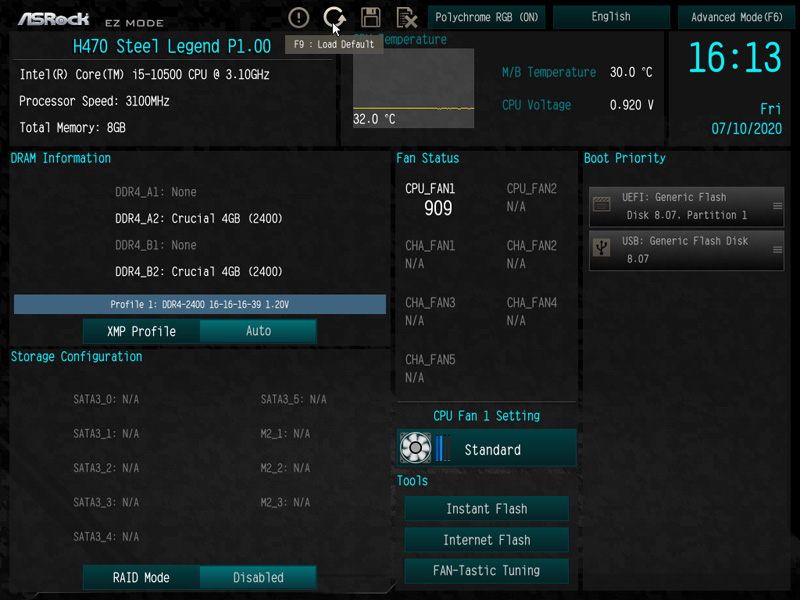Click the CHA_FAN1 N/A reading
This screenshot has height=600, width=800.
click(x=414, y=264)
